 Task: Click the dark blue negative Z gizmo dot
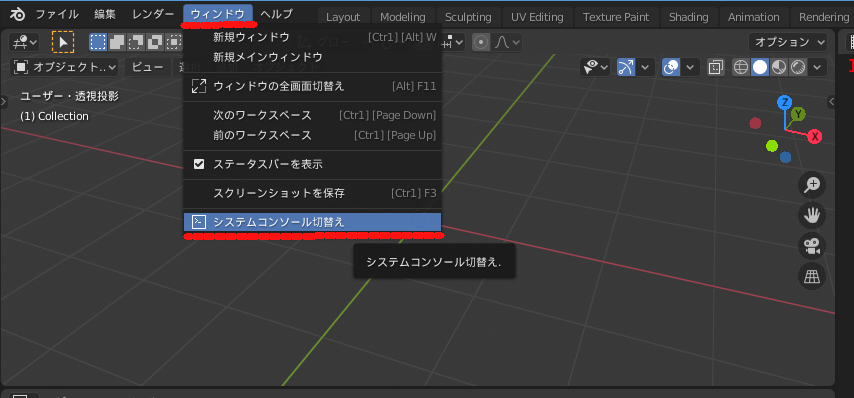(785, 157)
